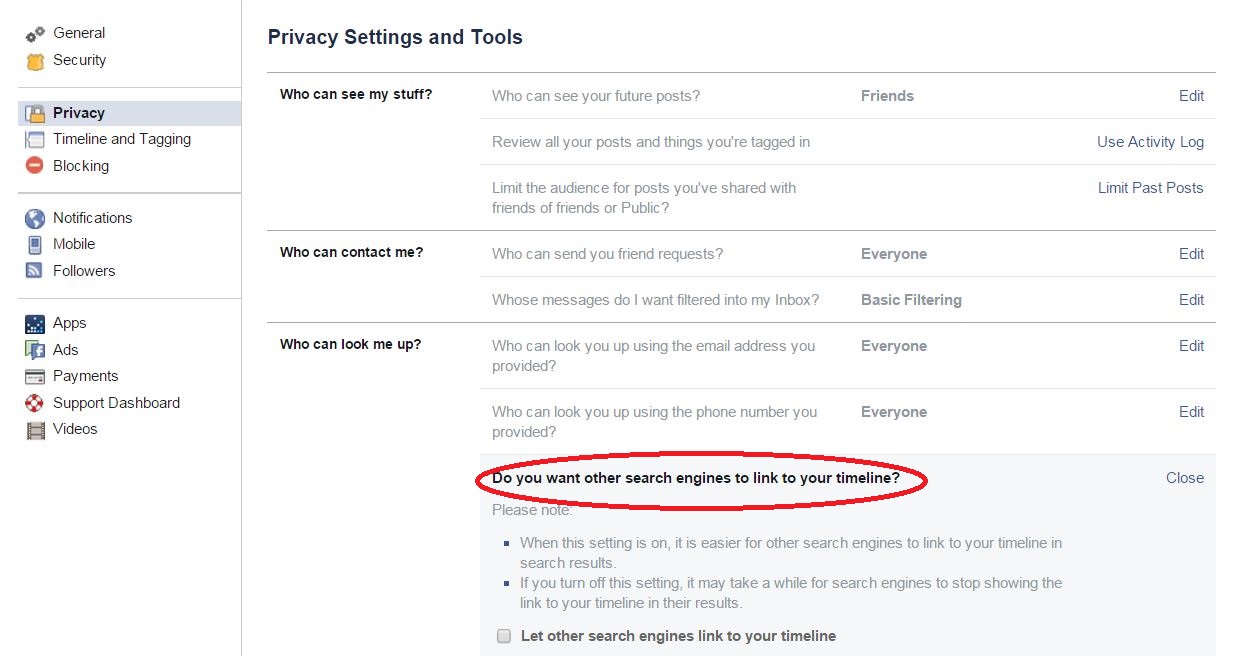This screenshot has width=1238, height=656.
Task: Open General settings gear icon
Action: click(35, 34)
